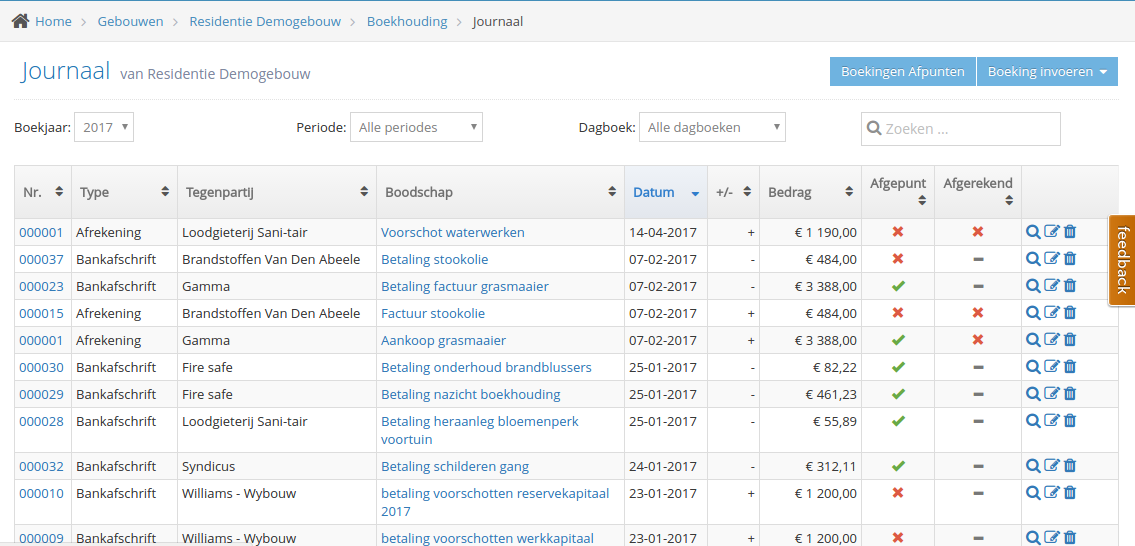Open booking number 000037 link

pos(41,259)
